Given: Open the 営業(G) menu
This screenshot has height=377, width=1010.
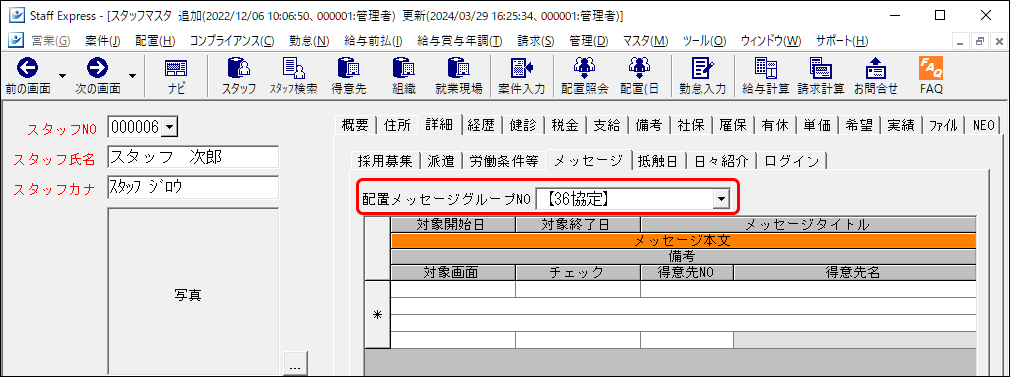Looking at the screenshot, I should click(51, 41).
